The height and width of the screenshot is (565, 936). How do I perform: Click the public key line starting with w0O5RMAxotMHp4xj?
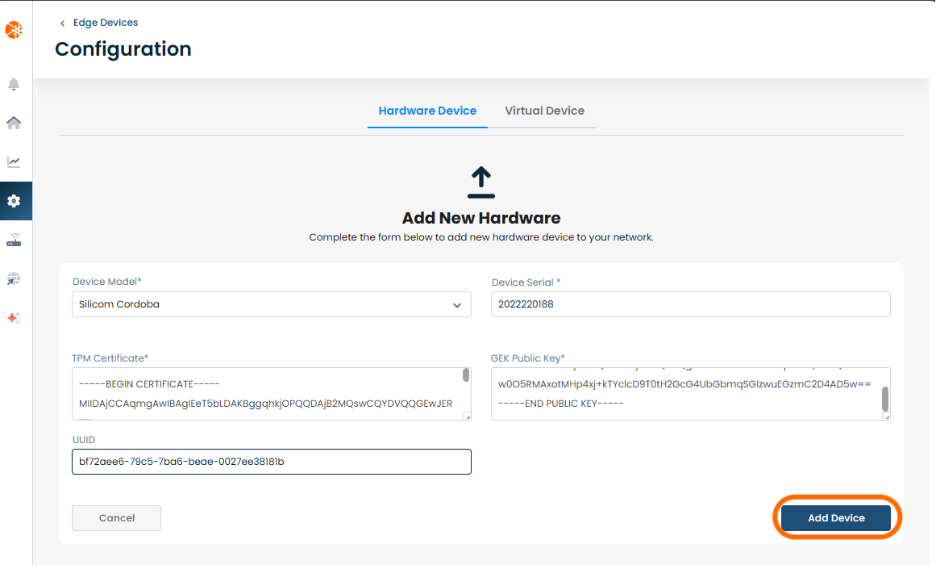pos(684,384)
